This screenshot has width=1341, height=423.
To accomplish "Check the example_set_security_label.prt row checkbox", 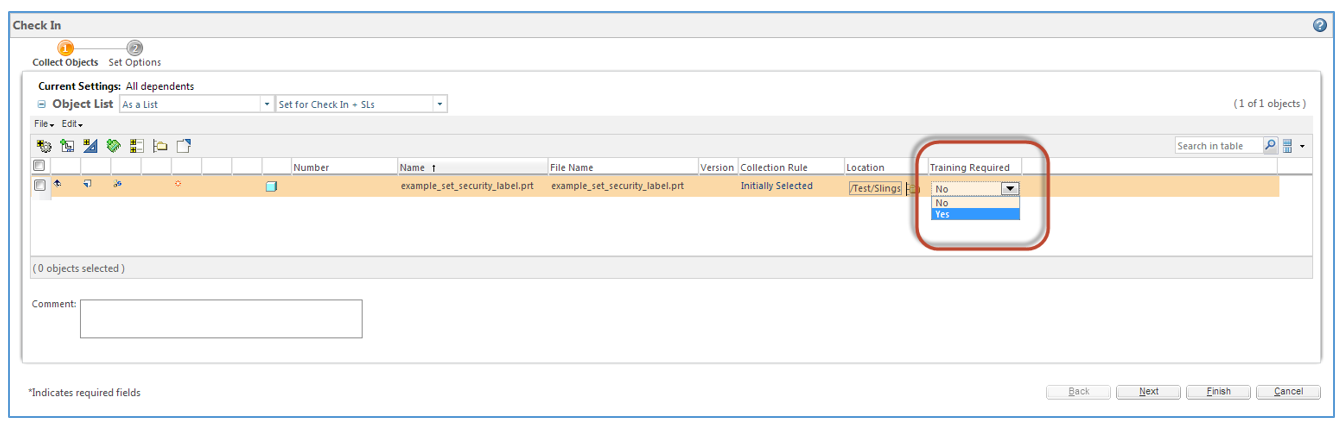I will 39,185.
